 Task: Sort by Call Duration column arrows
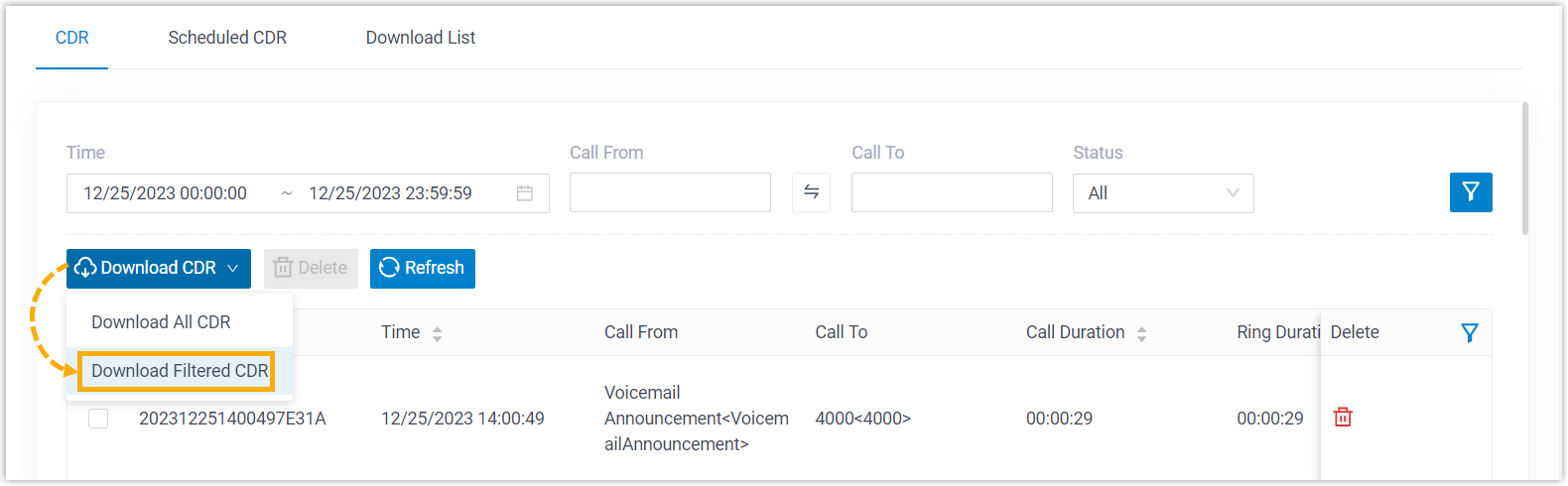1141,334
